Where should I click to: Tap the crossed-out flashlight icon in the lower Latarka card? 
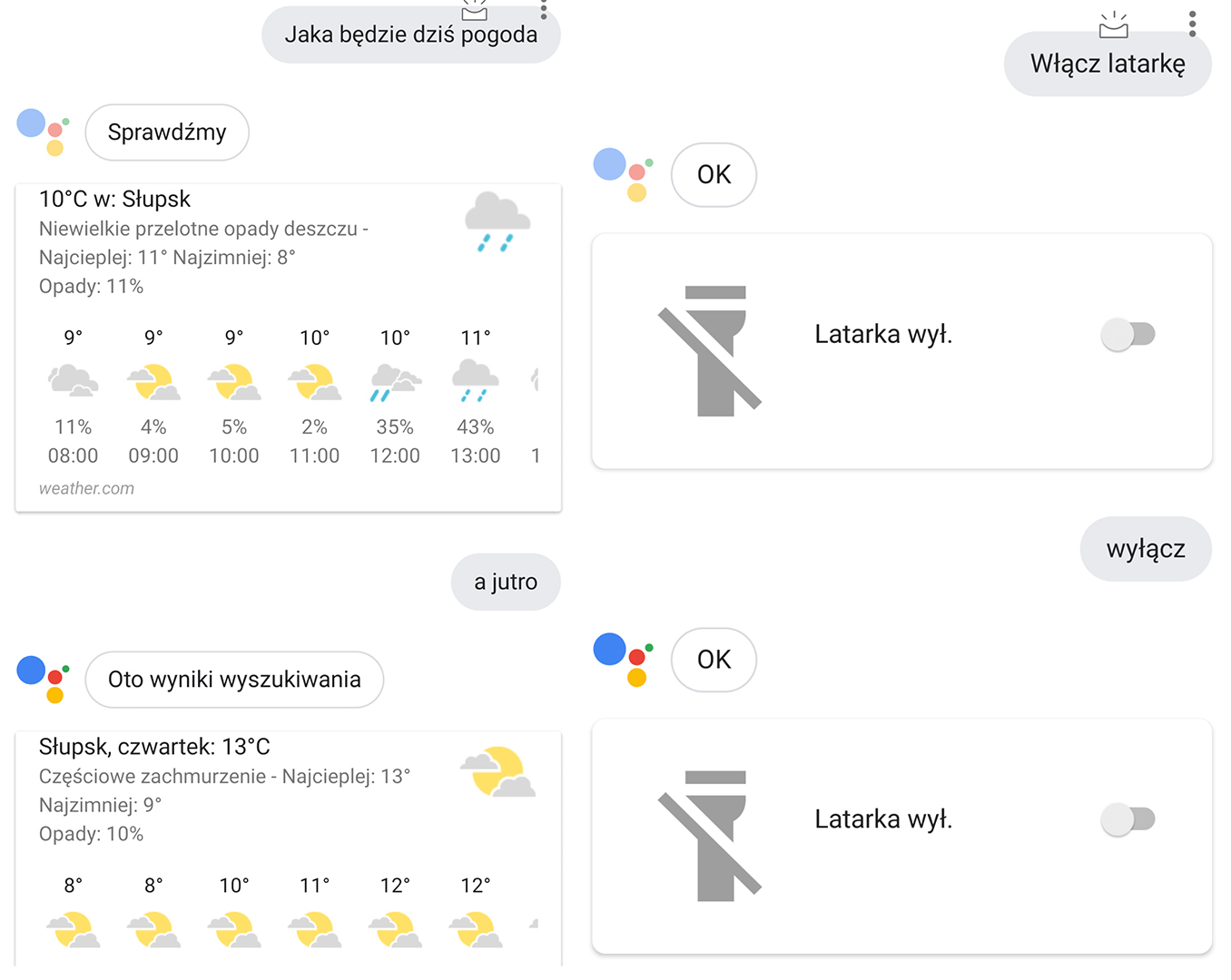pos(710,836)
